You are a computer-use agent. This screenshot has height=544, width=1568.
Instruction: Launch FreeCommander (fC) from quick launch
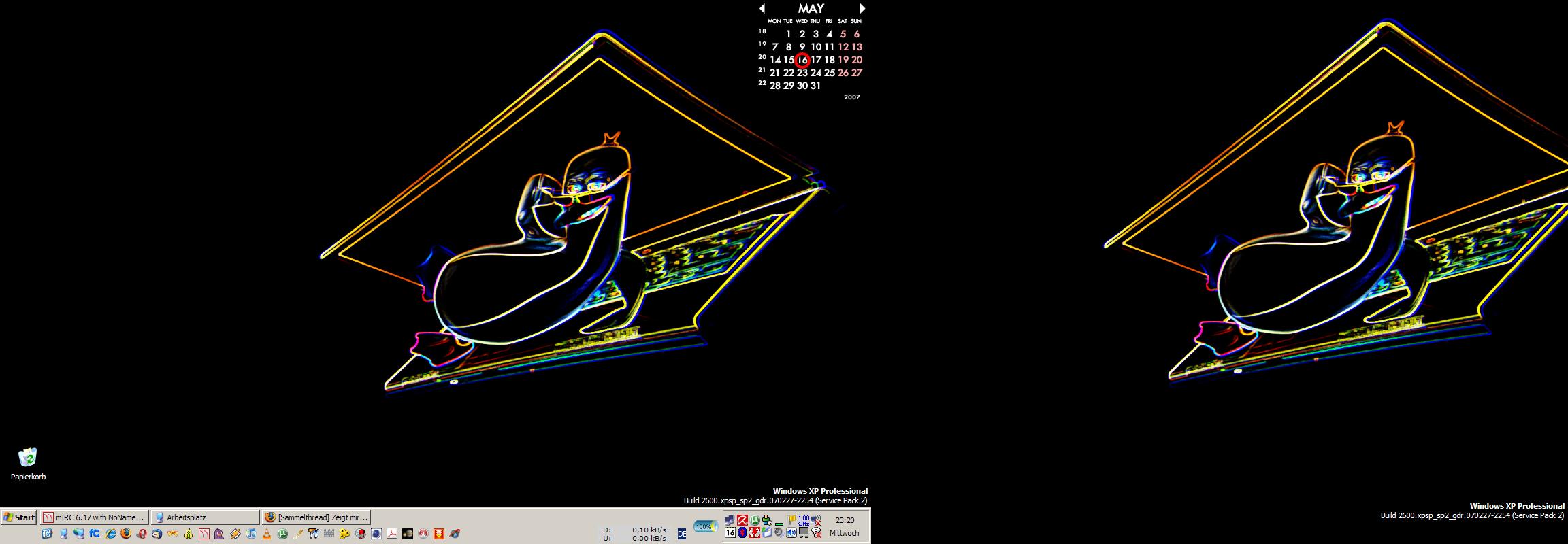click(x=94, y=534)
